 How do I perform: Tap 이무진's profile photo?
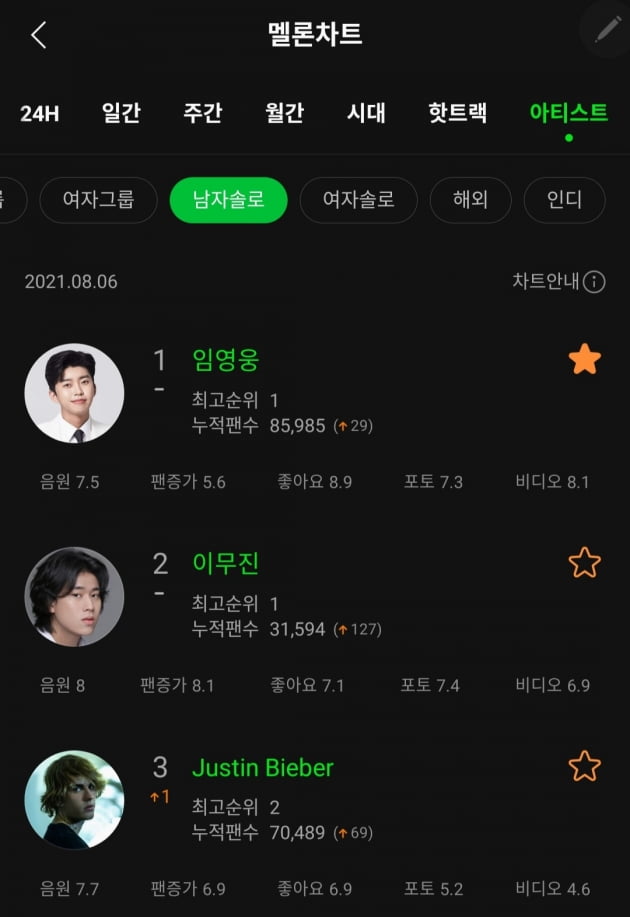(x=74, y=596)
